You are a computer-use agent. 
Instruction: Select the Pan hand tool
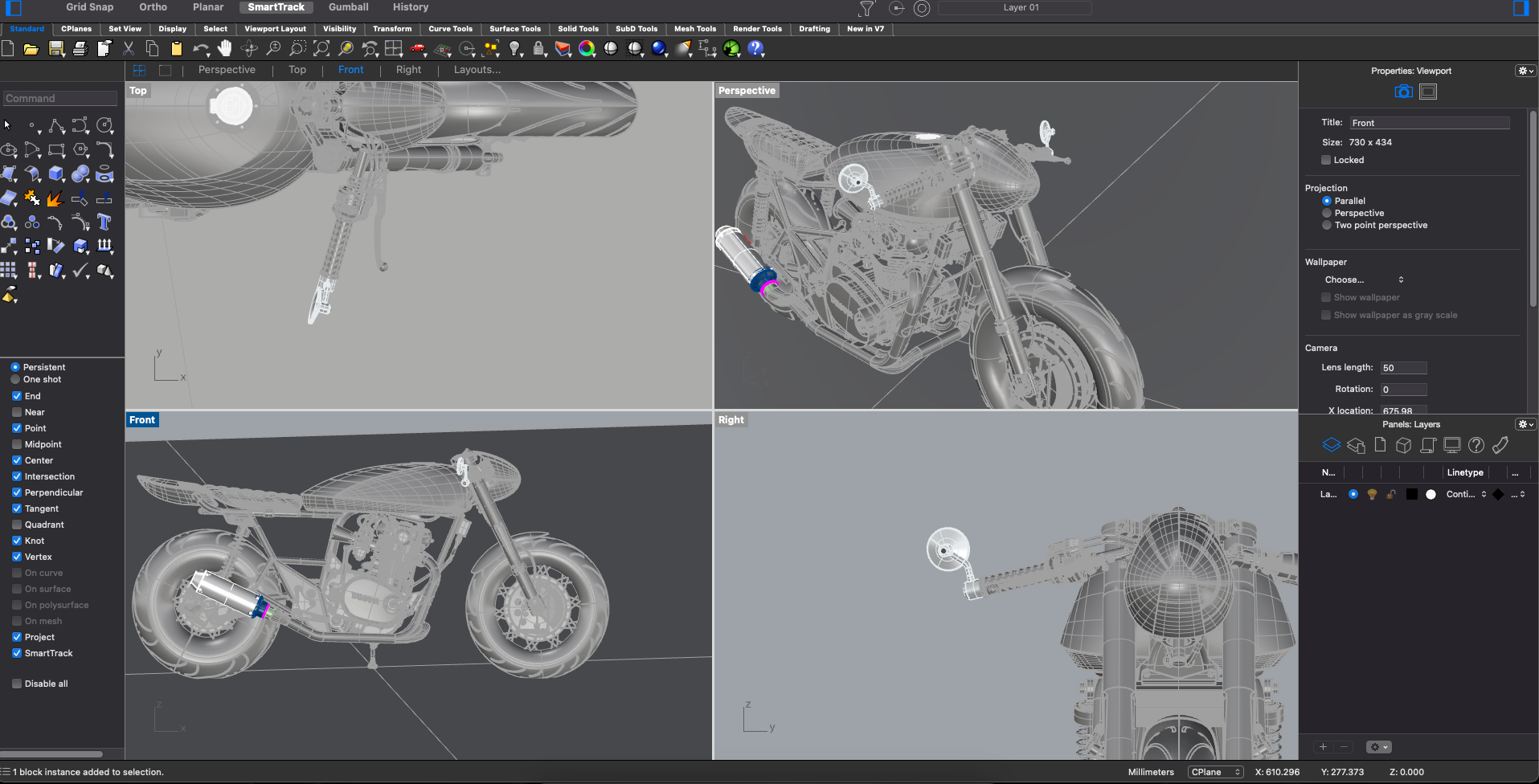224,48
